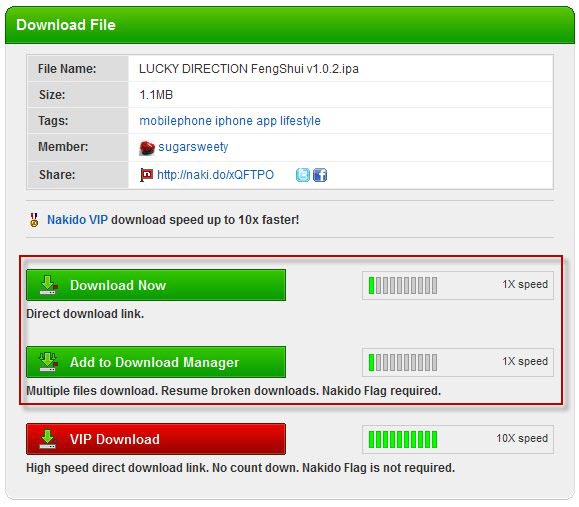Click the Twitter share icon
The image size is (579, 507).
click(303, 175)
